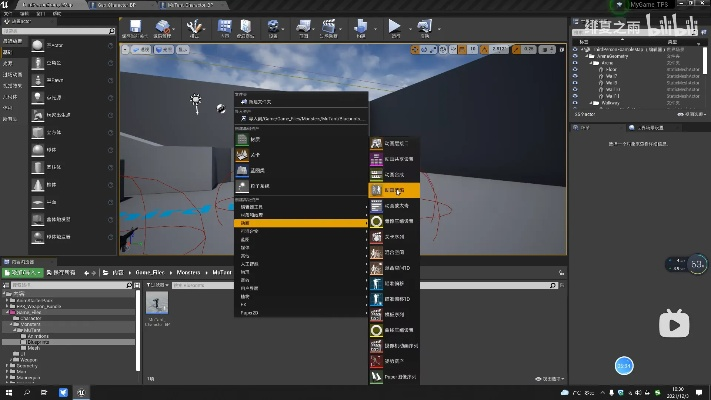Select the scale gizmo tool in viewport
This screenshot has height=400, width=711.
click(433, 49)
